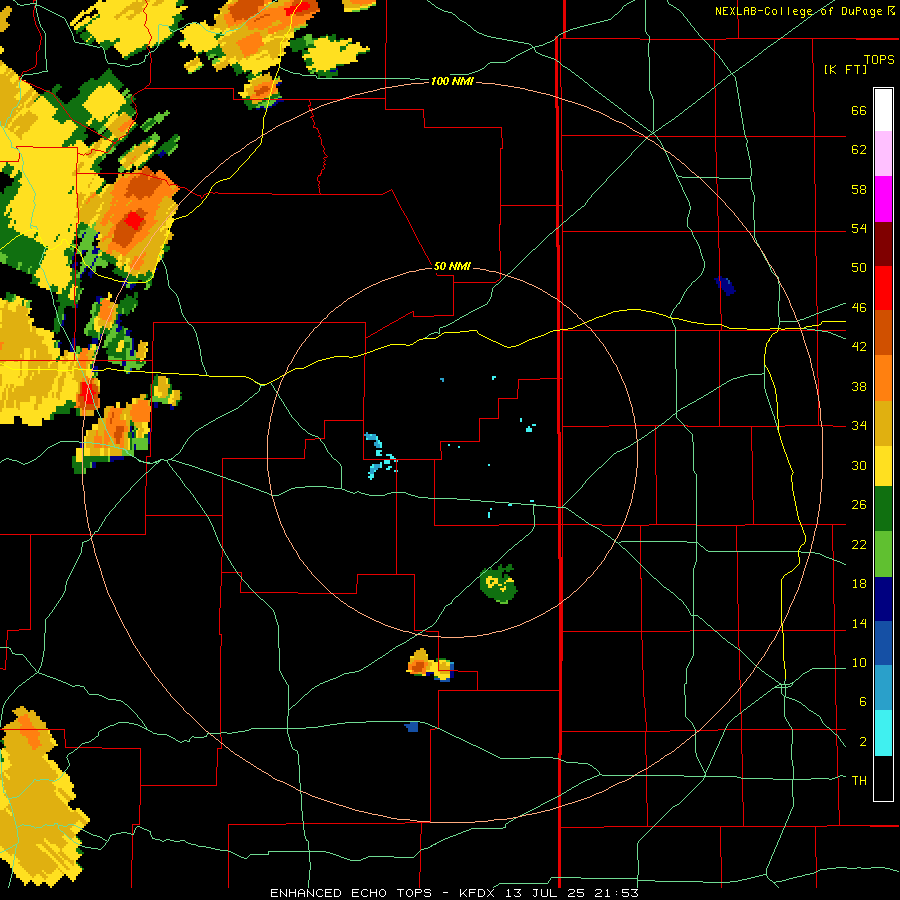Click the legend value "18"
Screen dimensions: 900x900
tap(859, 584)
